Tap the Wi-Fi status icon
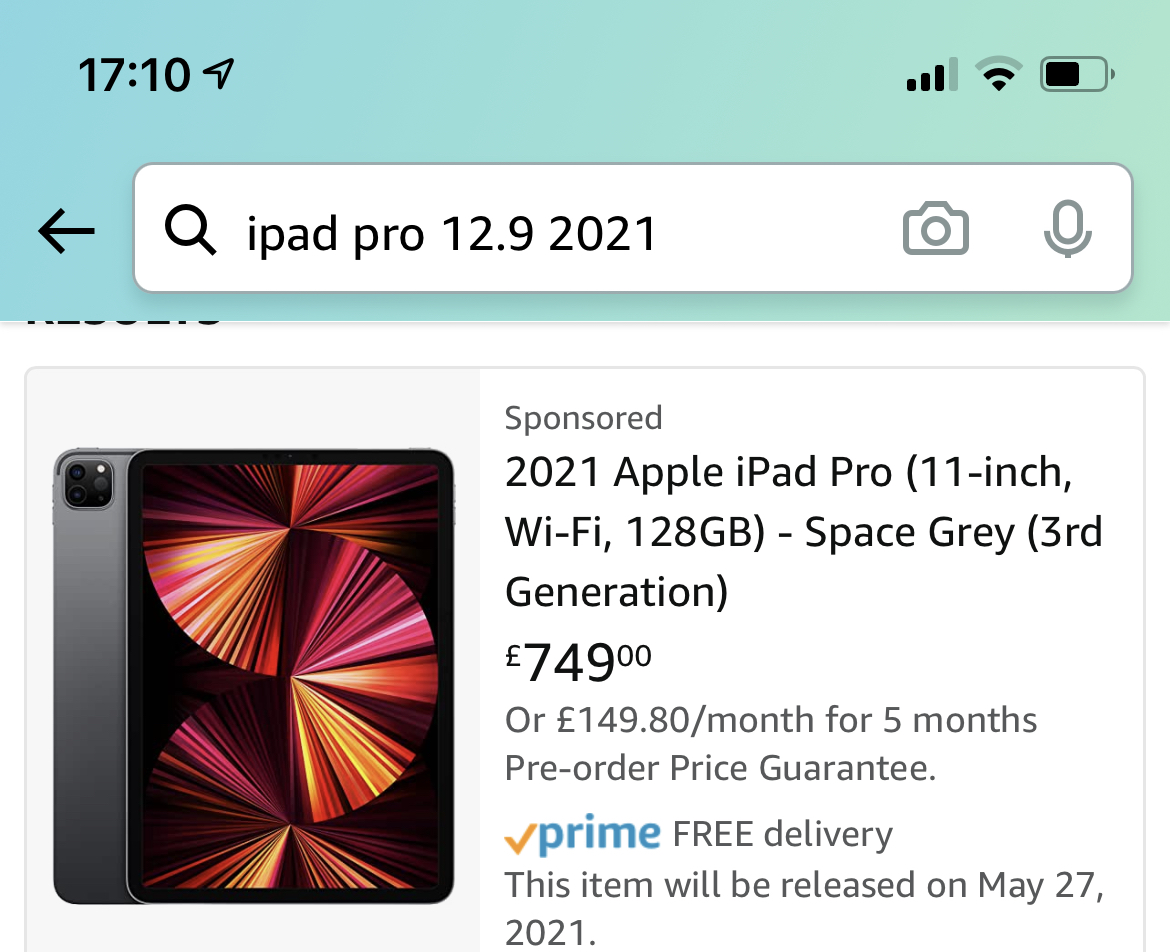1170x952 pixels. coord(997,75)
